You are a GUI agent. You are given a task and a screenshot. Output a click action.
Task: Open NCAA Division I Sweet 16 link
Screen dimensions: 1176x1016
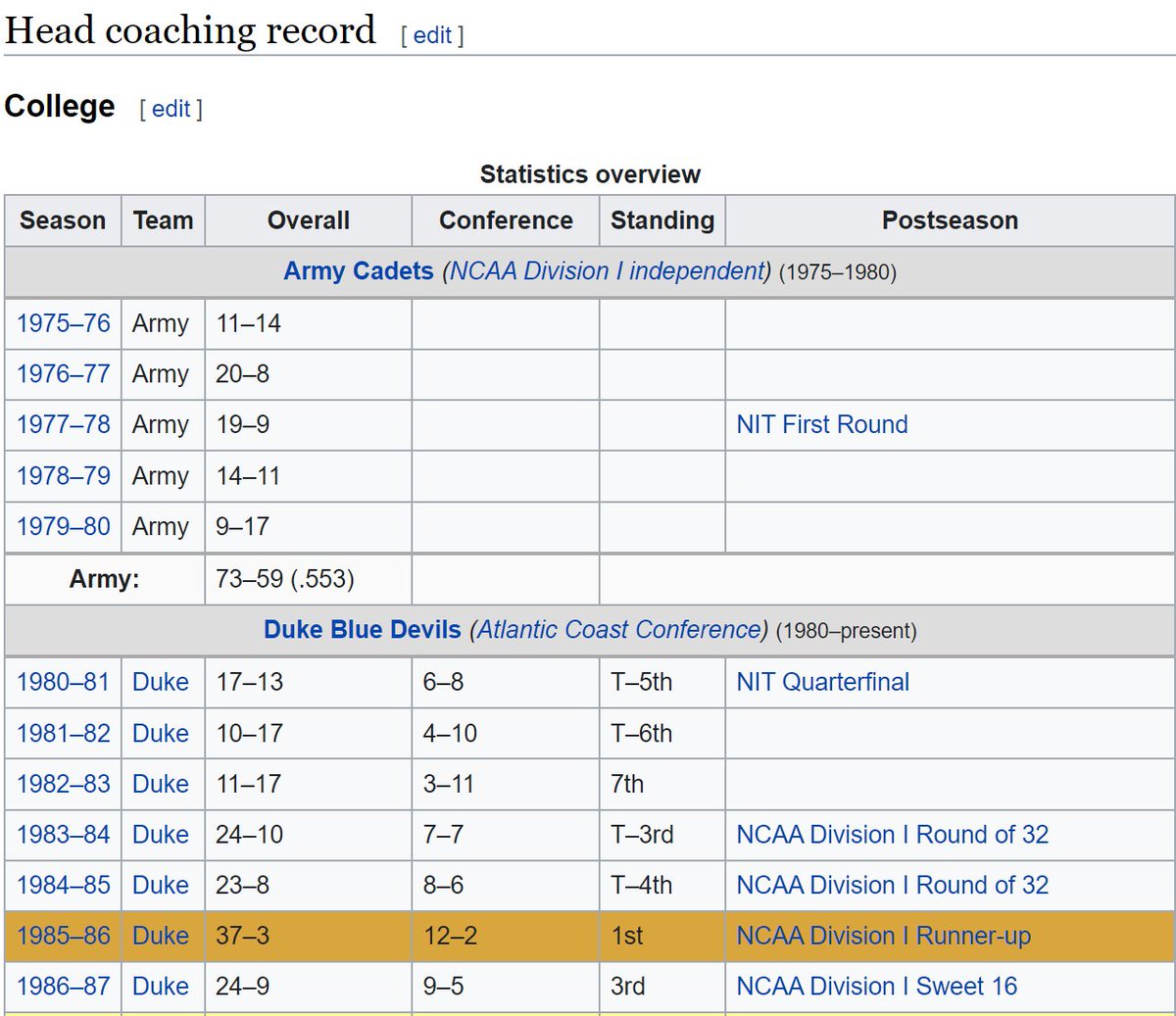pos(877,987)
